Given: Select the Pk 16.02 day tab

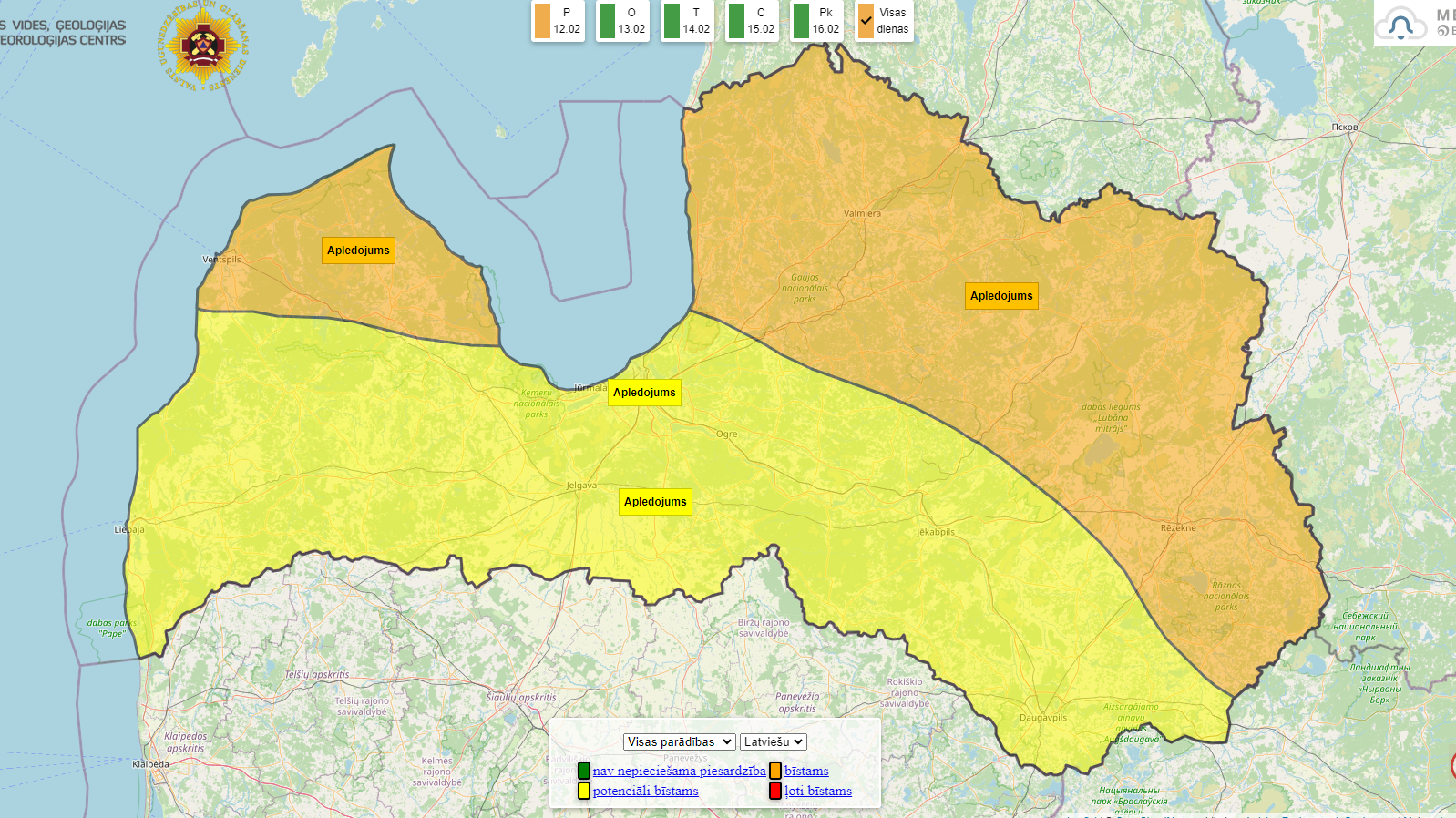Looking at the screenshot, I should click(x=816, y=20).
